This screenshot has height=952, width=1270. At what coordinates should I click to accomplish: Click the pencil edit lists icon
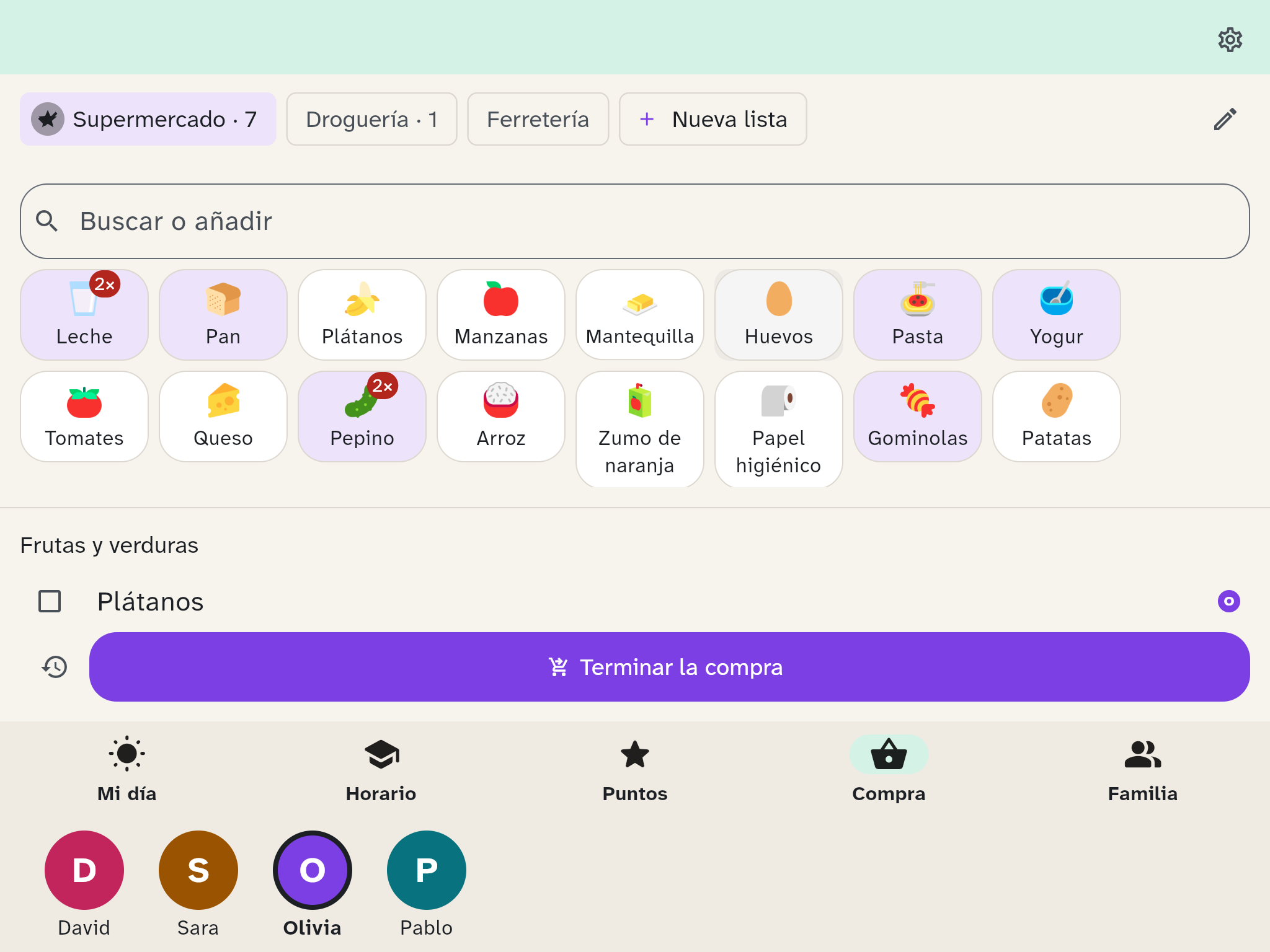(x=1225, y=119)
